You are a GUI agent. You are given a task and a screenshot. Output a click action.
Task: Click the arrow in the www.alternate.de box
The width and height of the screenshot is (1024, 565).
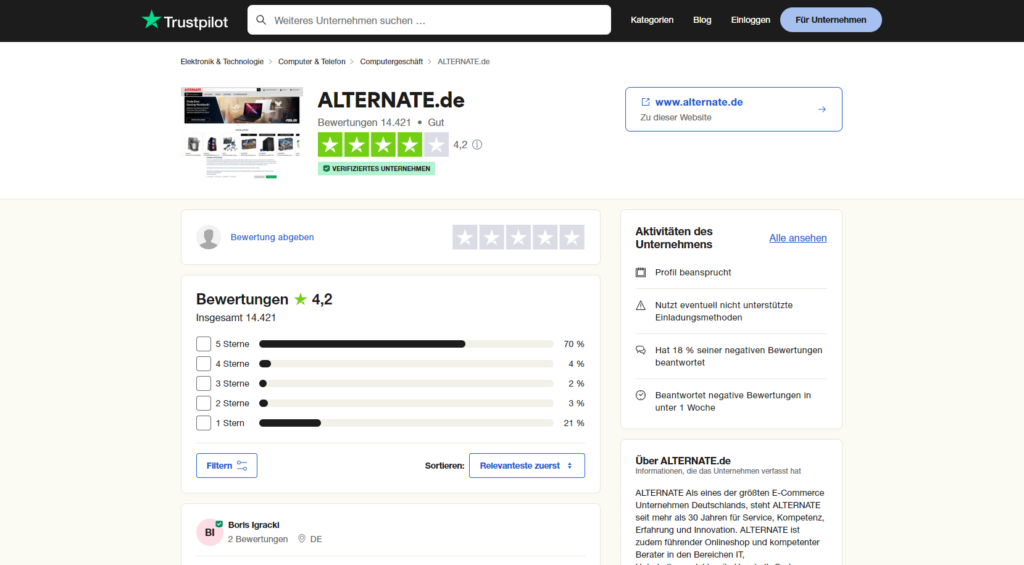(x=822, y=109)
